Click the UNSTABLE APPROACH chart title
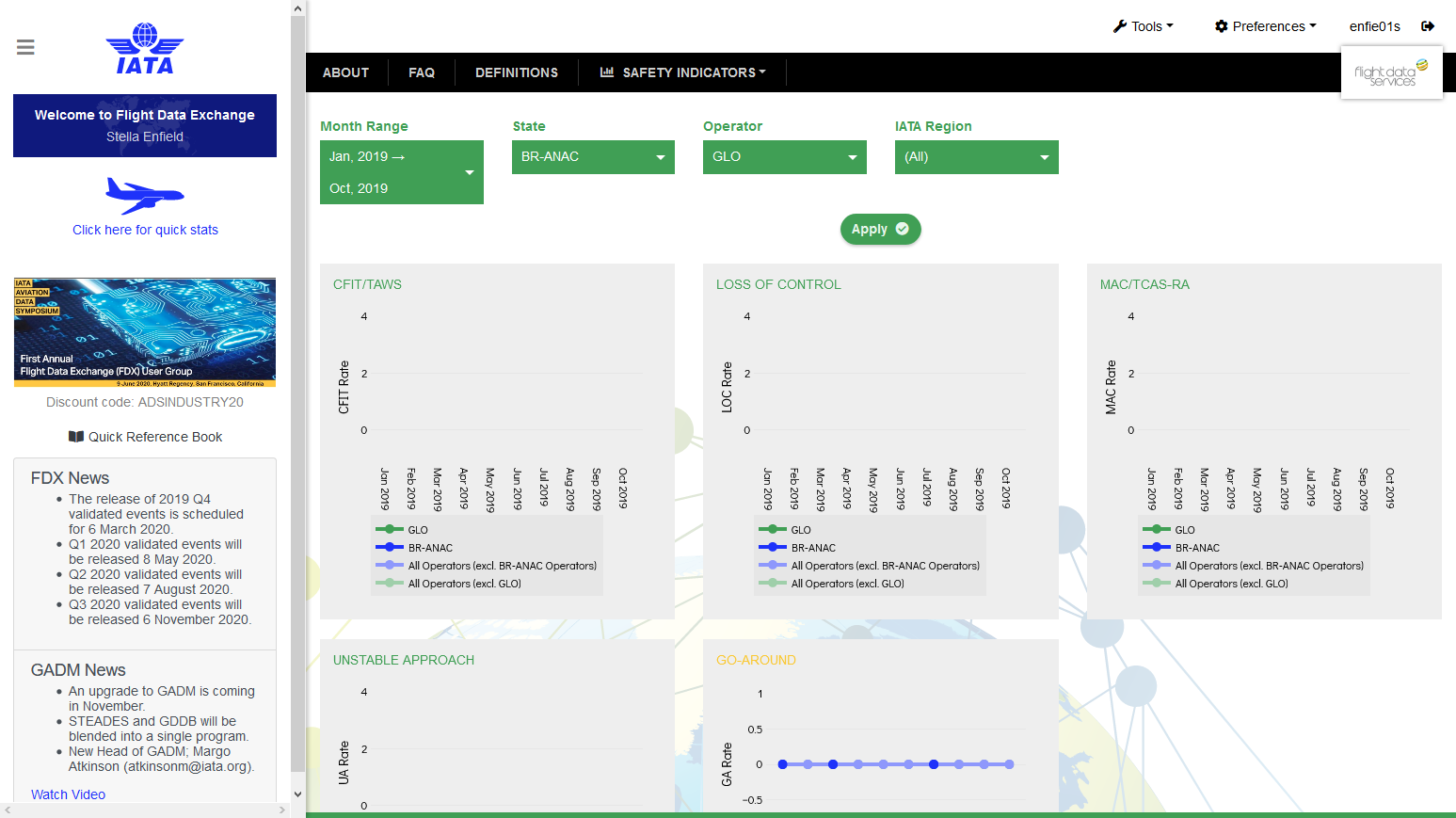Image resolution: width=1456 pixels, height=818 pixels. (404, 660)
